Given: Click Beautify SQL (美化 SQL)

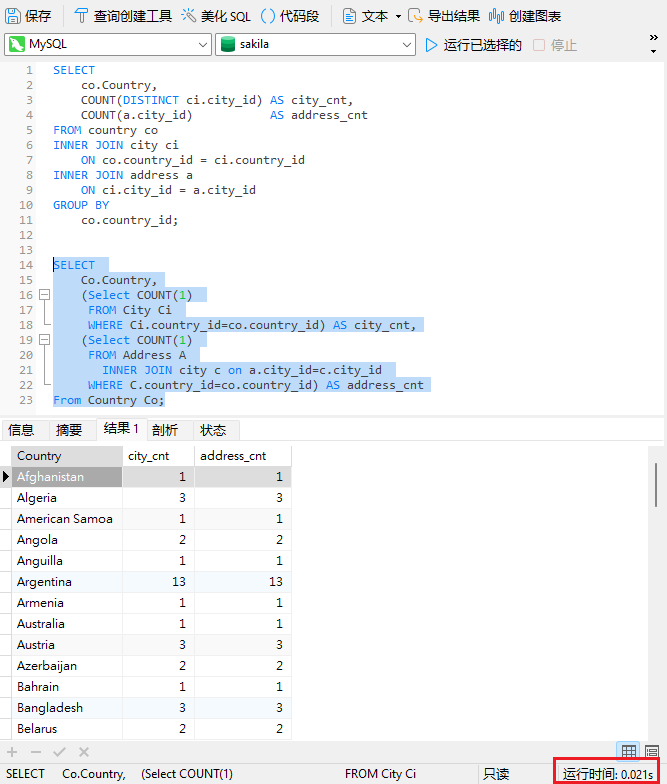Looking at the screenshot, I should tap(216, 16).
